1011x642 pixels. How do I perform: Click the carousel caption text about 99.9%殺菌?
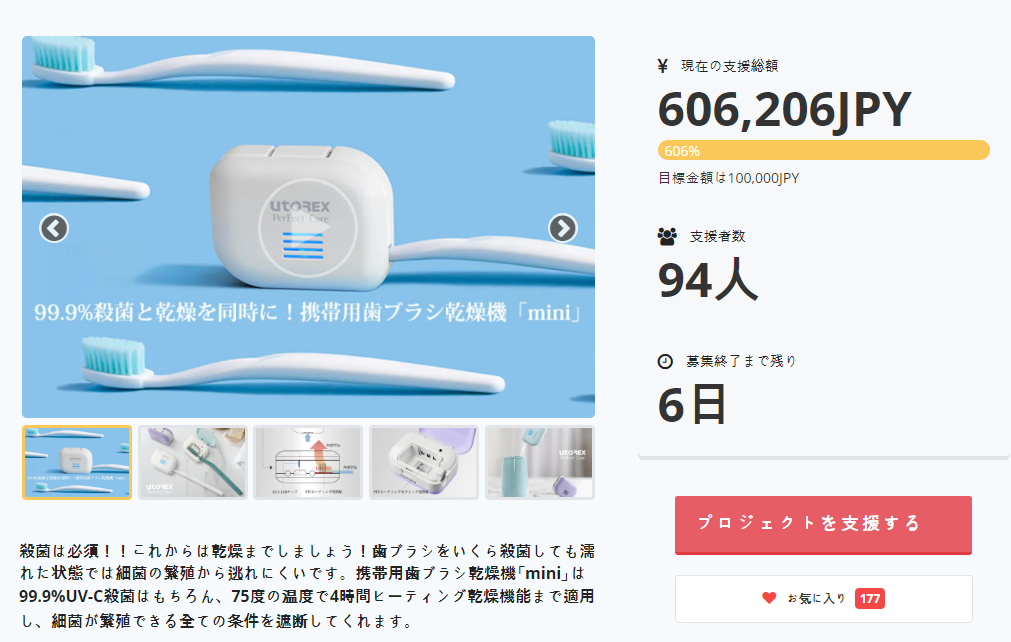[x=308, y=313]
